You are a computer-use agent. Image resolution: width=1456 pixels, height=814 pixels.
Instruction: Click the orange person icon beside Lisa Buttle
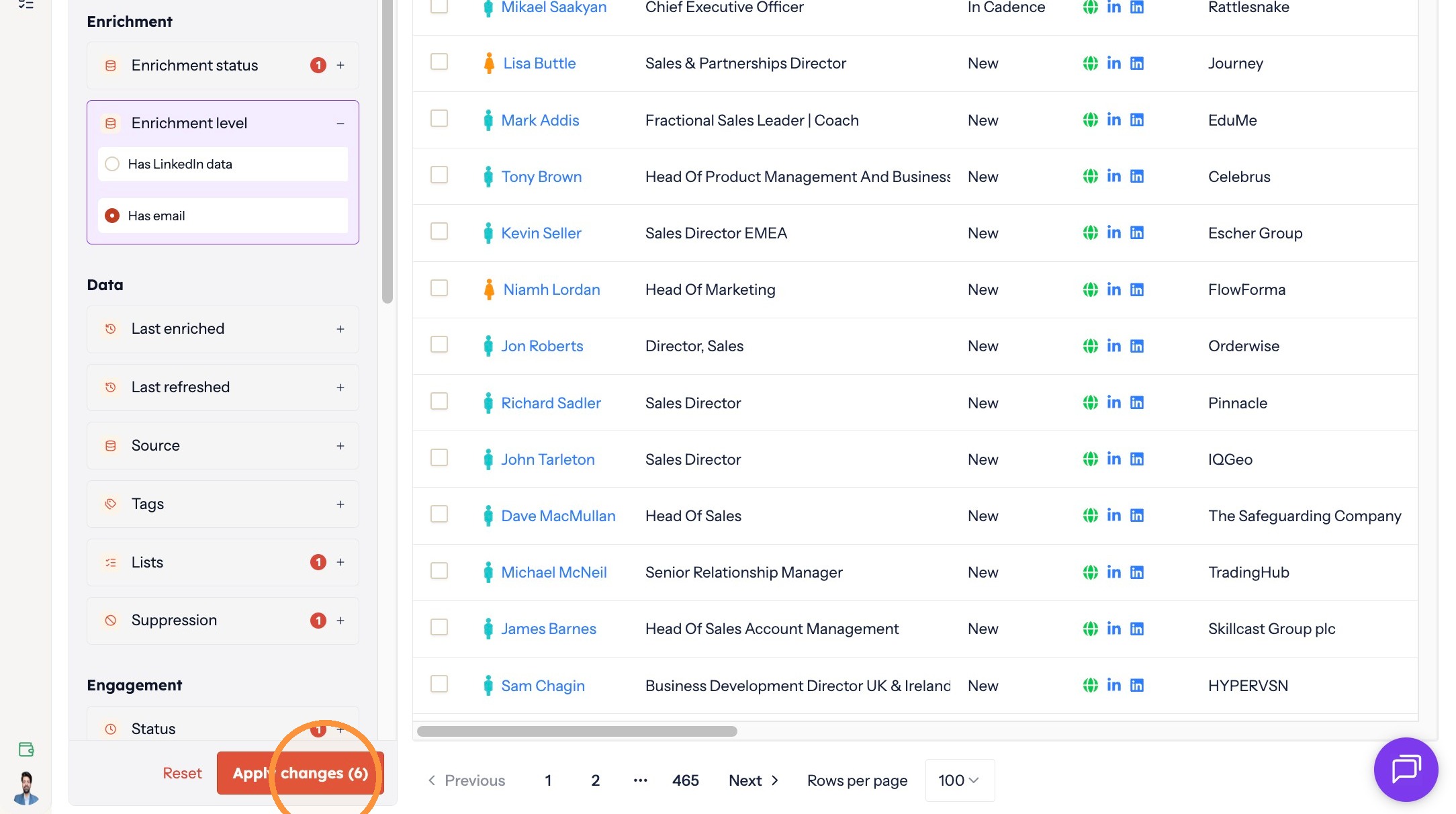click(x=489, y=63)
